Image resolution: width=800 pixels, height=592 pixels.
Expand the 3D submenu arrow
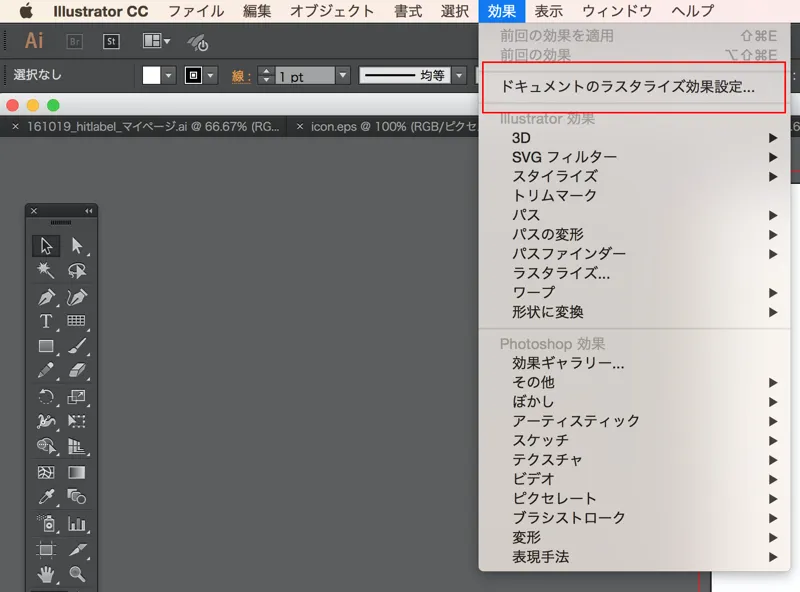point(773,138)
